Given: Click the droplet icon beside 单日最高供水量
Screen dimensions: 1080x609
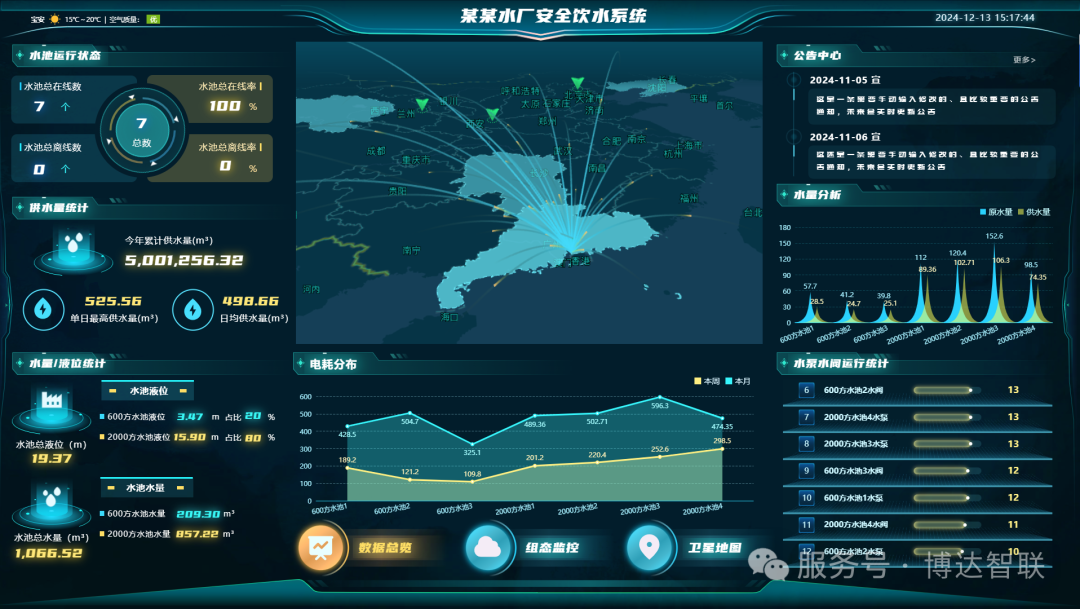Looking at the screenshot, I should [x=43, y=309].
